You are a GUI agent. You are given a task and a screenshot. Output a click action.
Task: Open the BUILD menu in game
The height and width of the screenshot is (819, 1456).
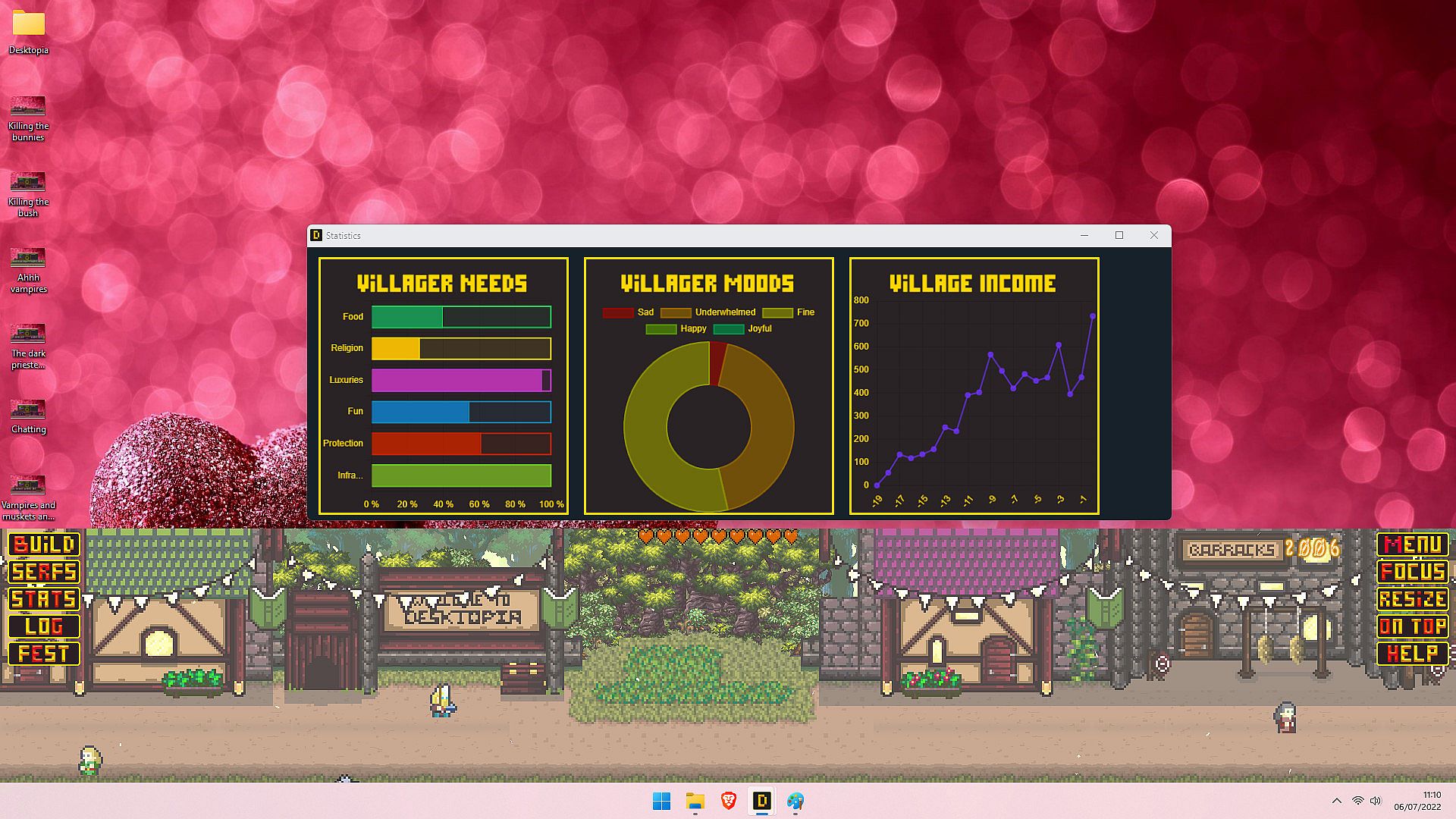pos(44,544)
